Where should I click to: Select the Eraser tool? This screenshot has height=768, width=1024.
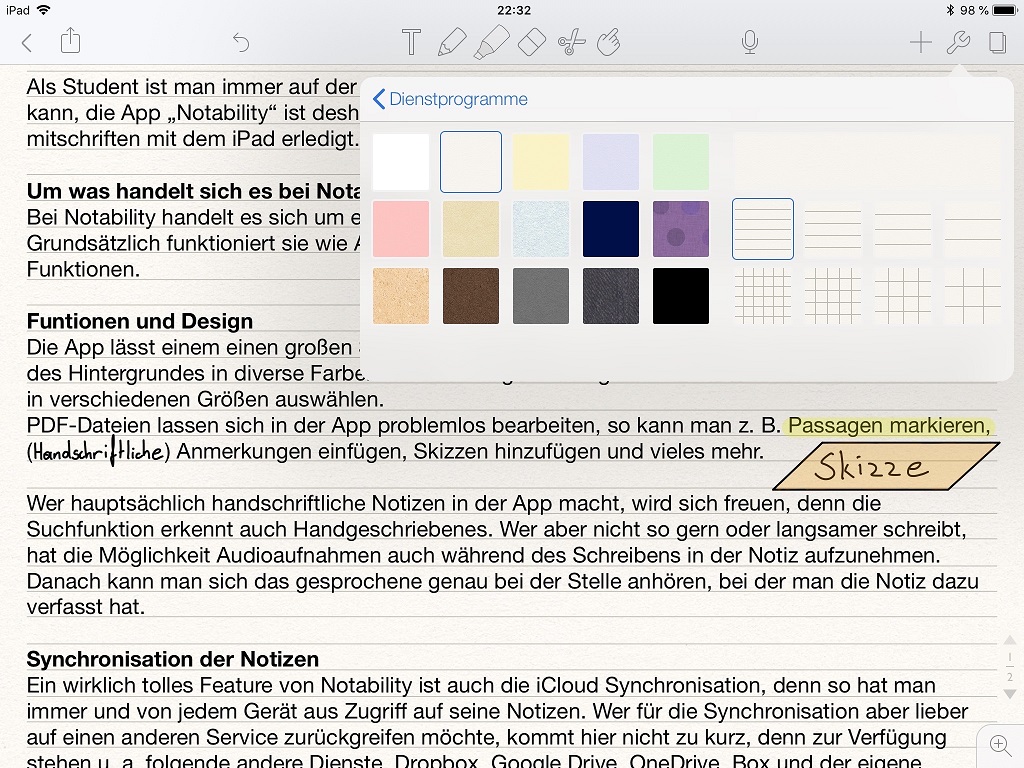pyautogui.click(x=532, y=42)
